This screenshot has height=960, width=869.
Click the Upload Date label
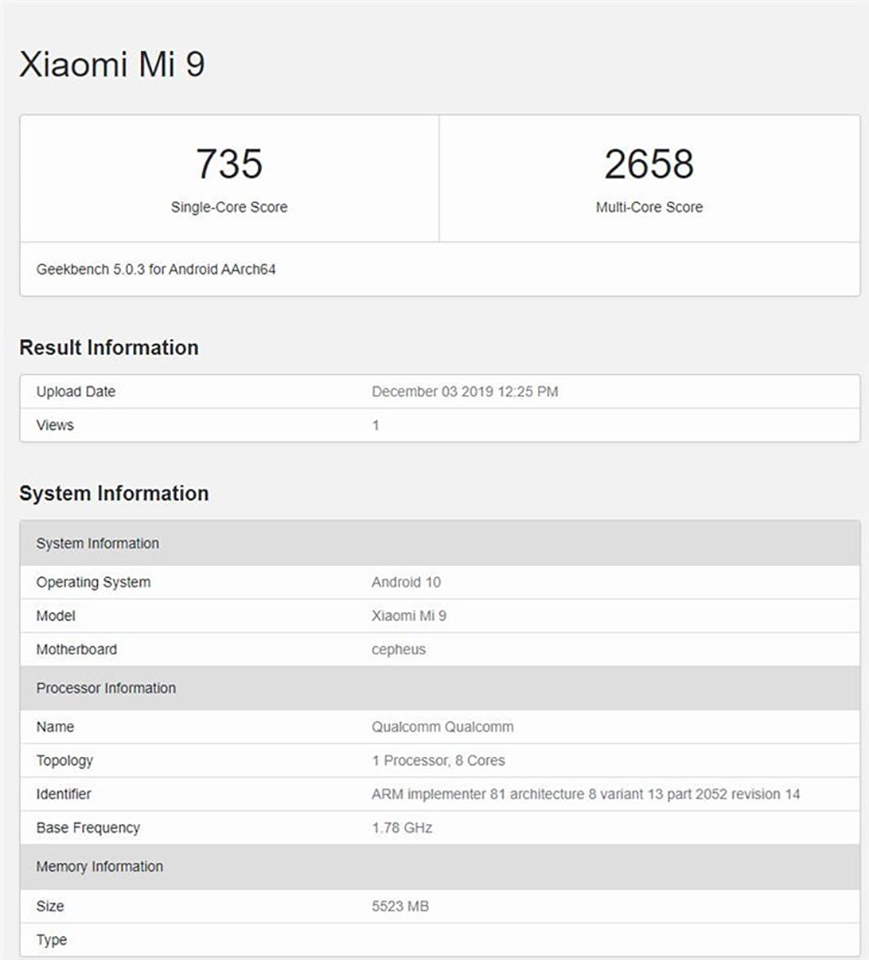76,392
